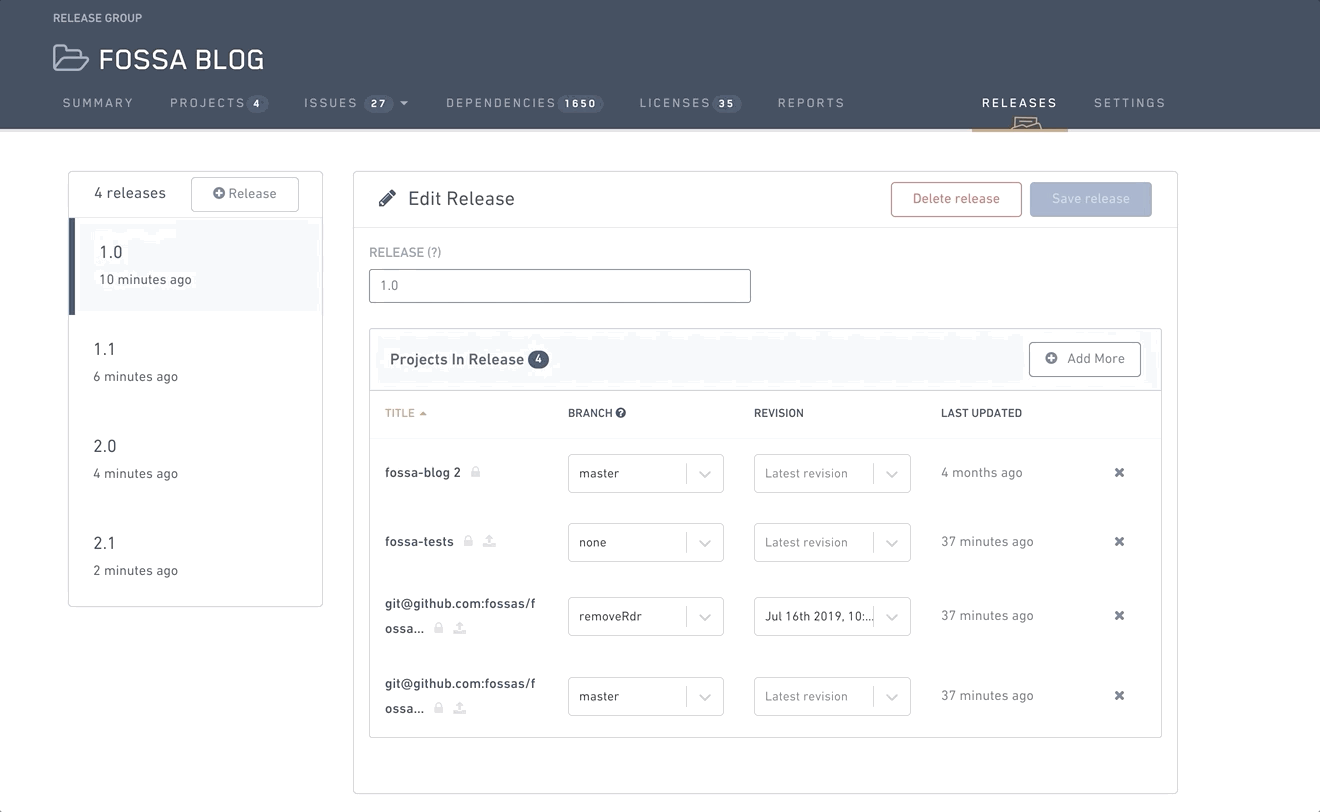Go to the SETTINGS tab
The image size is (1320, 812).
click(1129, 103)
